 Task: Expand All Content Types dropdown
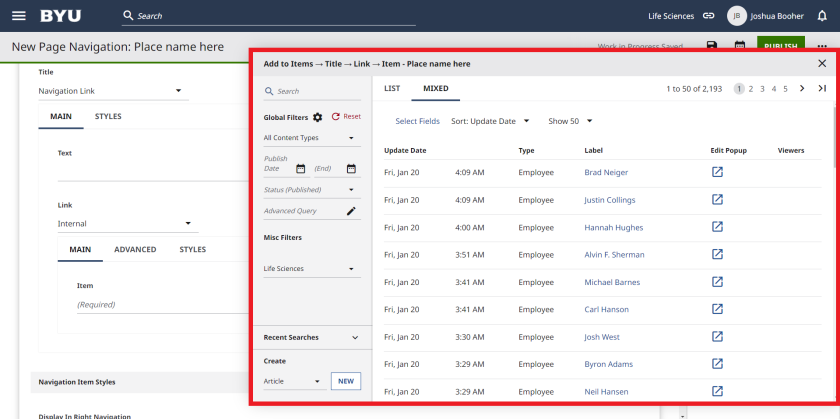(310, 138)
